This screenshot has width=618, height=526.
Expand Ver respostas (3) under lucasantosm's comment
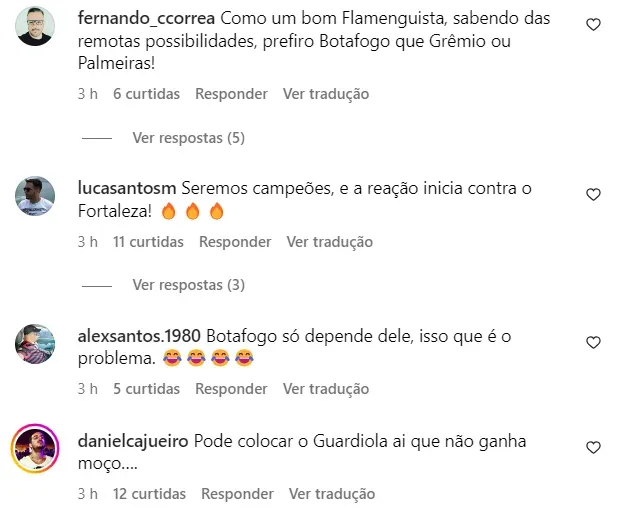tap(188, 285)
